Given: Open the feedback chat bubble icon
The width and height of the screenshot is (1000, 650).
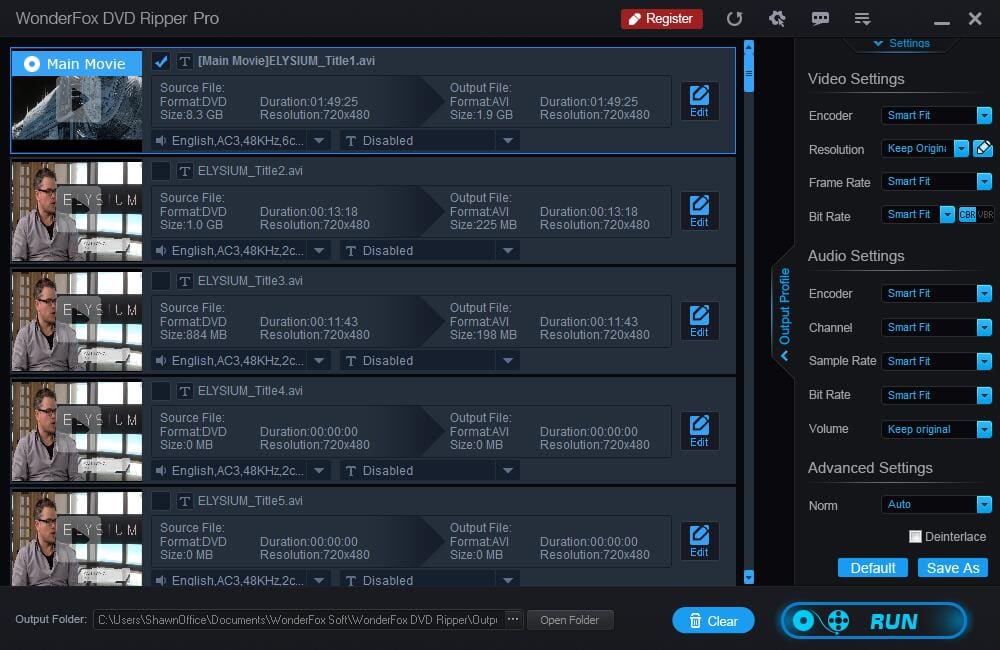Looking at the screenshot, I should click(x=820, y=19).
